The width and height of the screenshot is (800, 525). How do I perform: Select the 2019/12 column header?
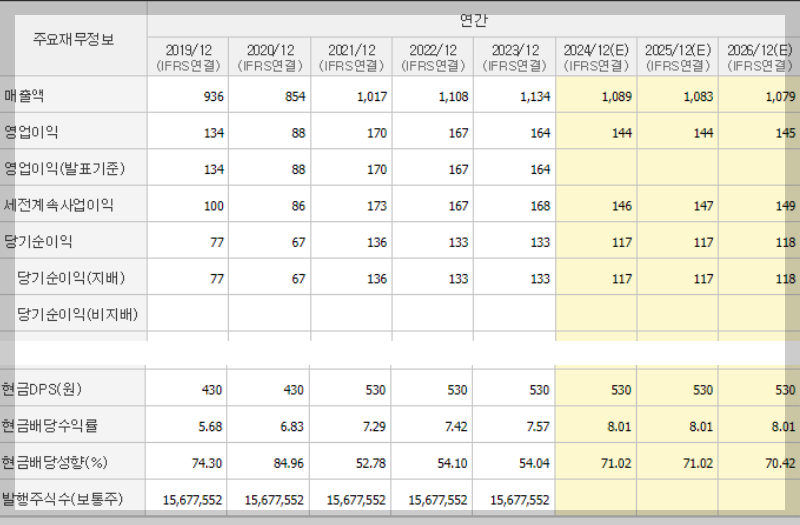point(188,57)
